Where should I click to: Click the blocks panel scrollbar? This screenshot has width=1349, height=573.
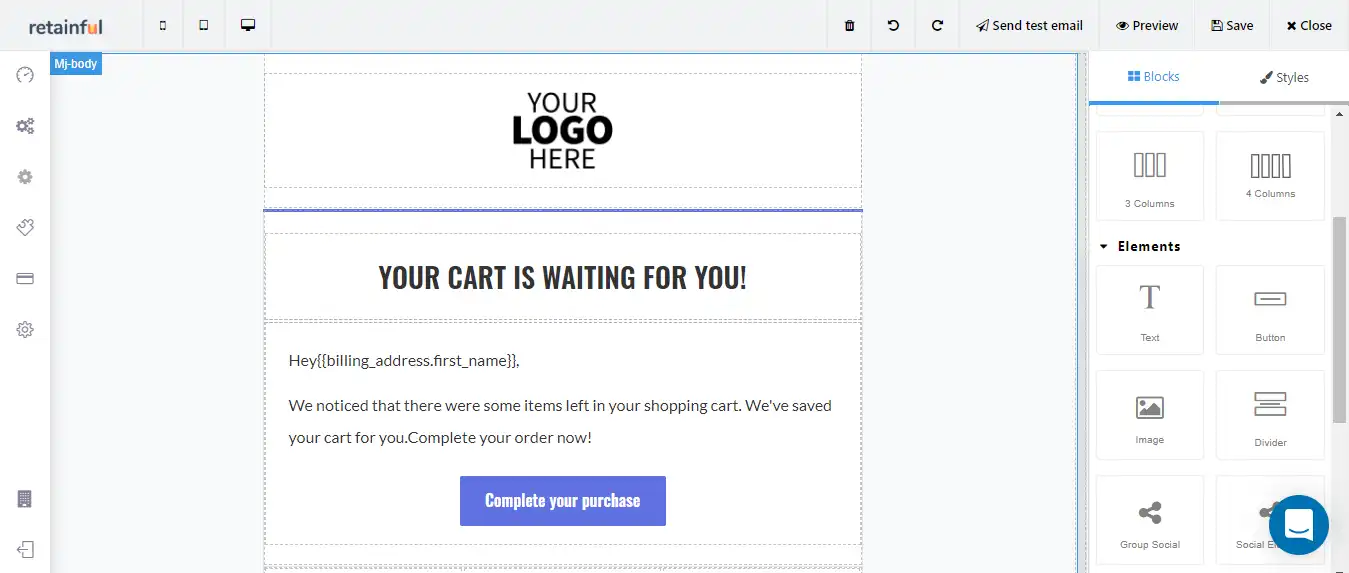(x=1340, y=320)
